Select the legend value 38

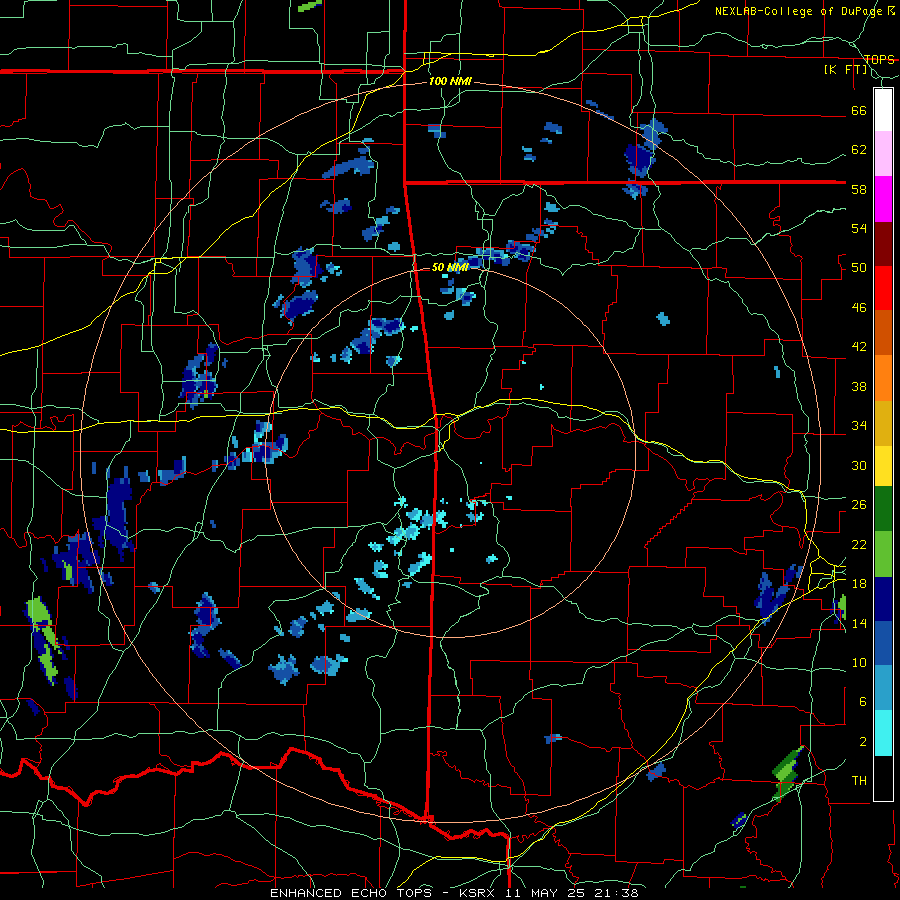tap(859, 386)
